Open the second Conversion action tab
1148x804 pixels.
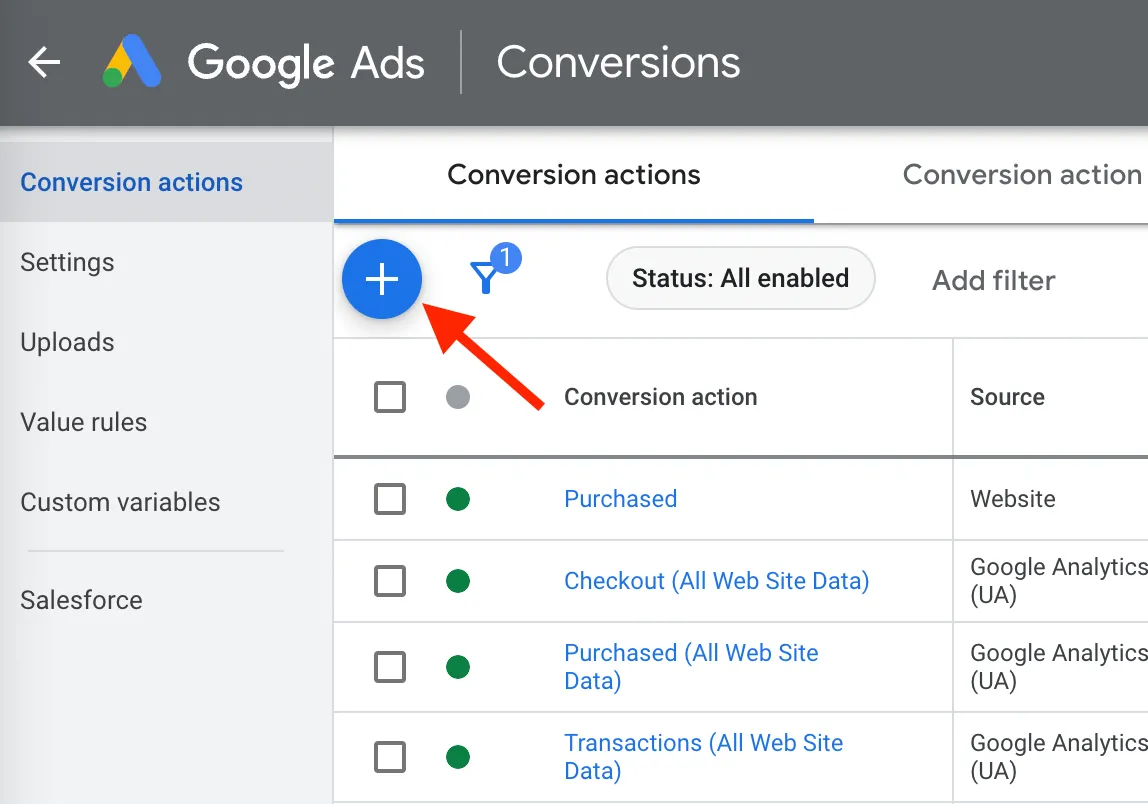(x=1022, y=175)
